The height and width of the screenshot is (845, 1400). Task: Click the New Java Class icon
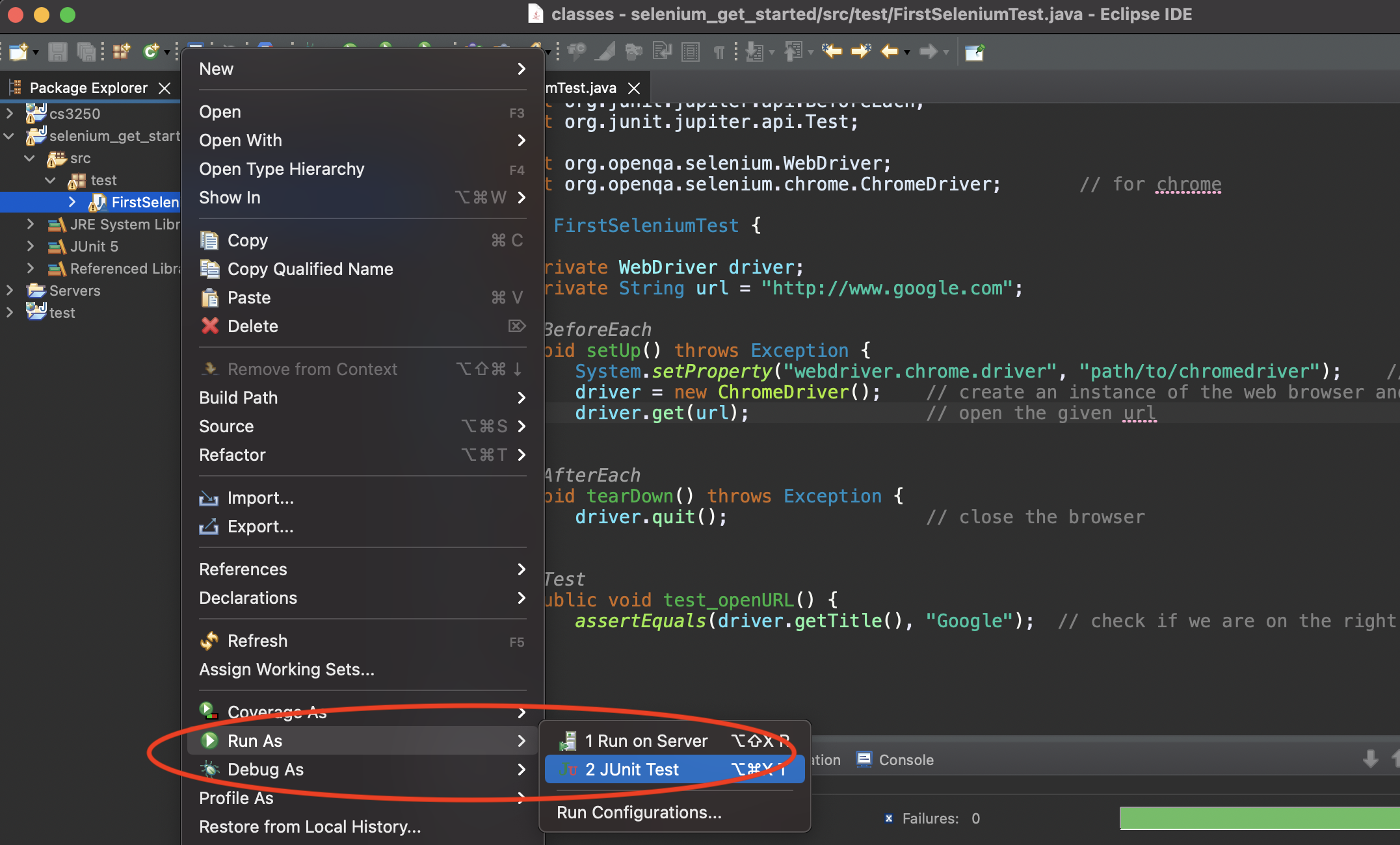pos(151,51)
